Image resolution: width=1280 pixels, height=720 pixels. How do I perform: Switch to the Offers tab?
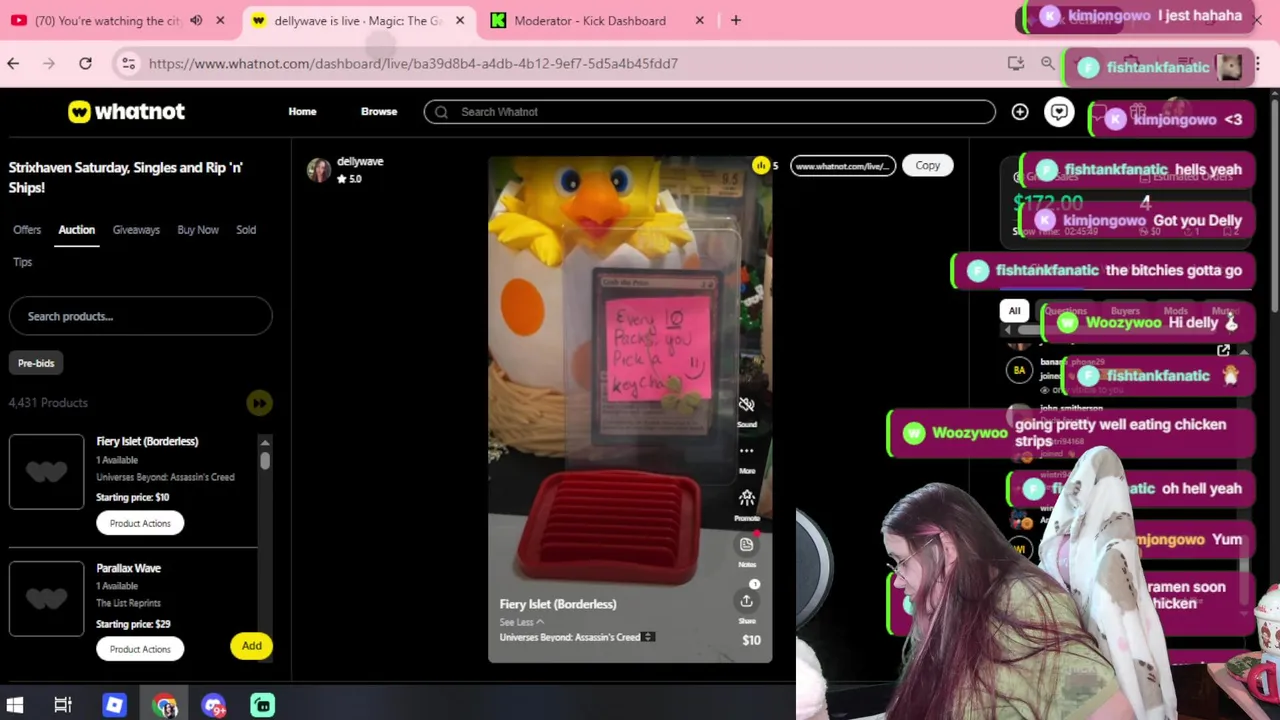[x=27, y=230]
